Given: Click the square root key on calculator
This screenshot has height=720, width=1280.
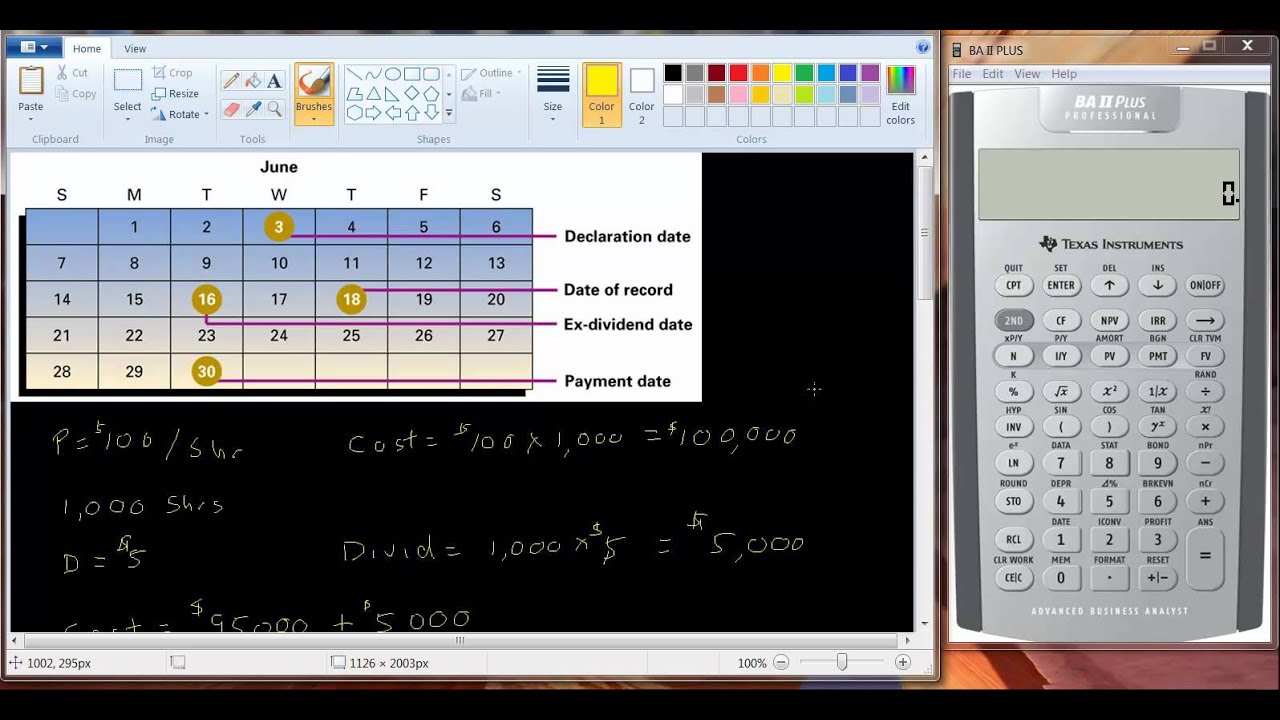Looking at the screenshot, I should (x=1061, y=392).
